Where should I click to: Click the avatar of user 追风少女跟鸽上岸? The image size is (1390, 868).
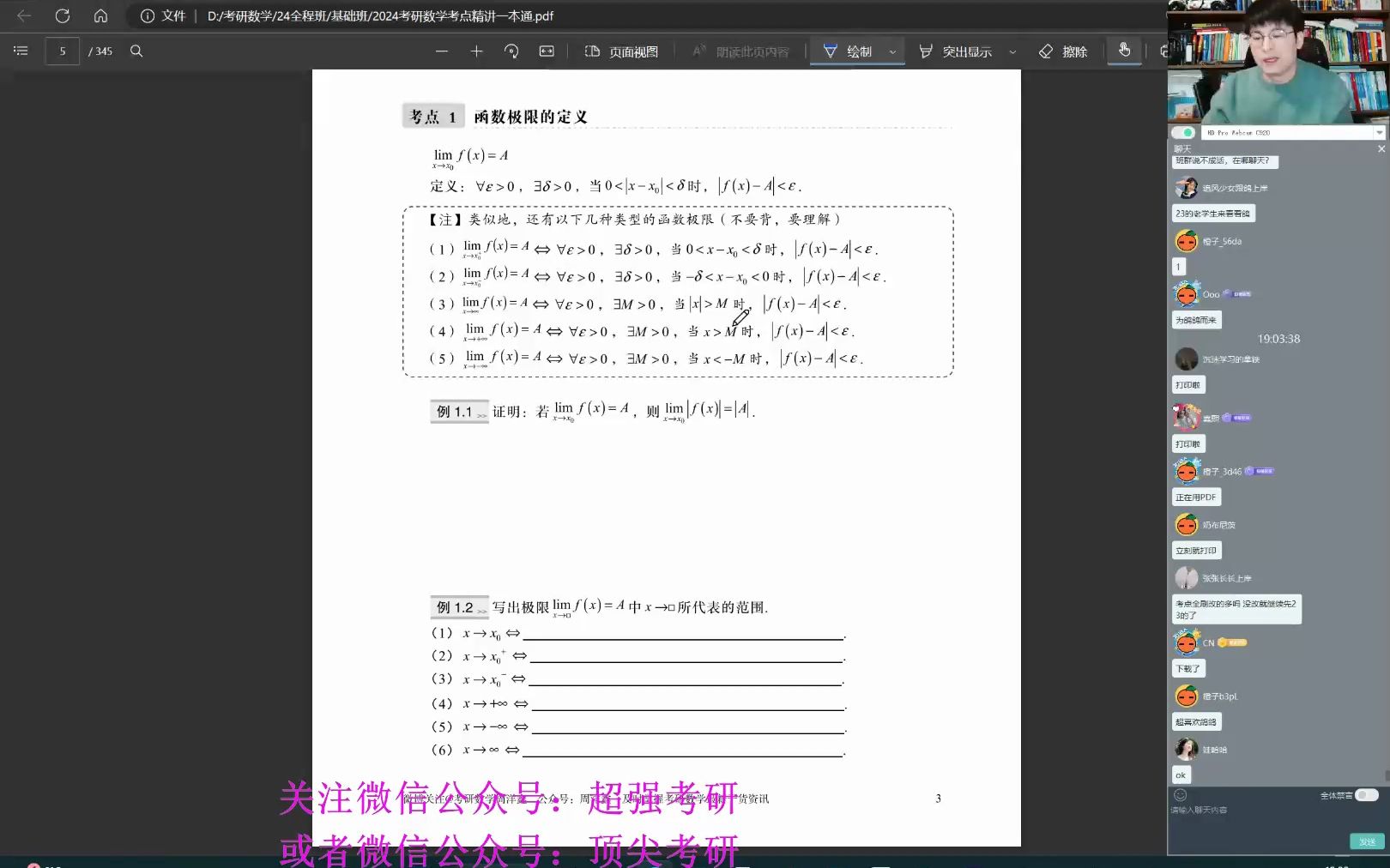click(1186, 187)
